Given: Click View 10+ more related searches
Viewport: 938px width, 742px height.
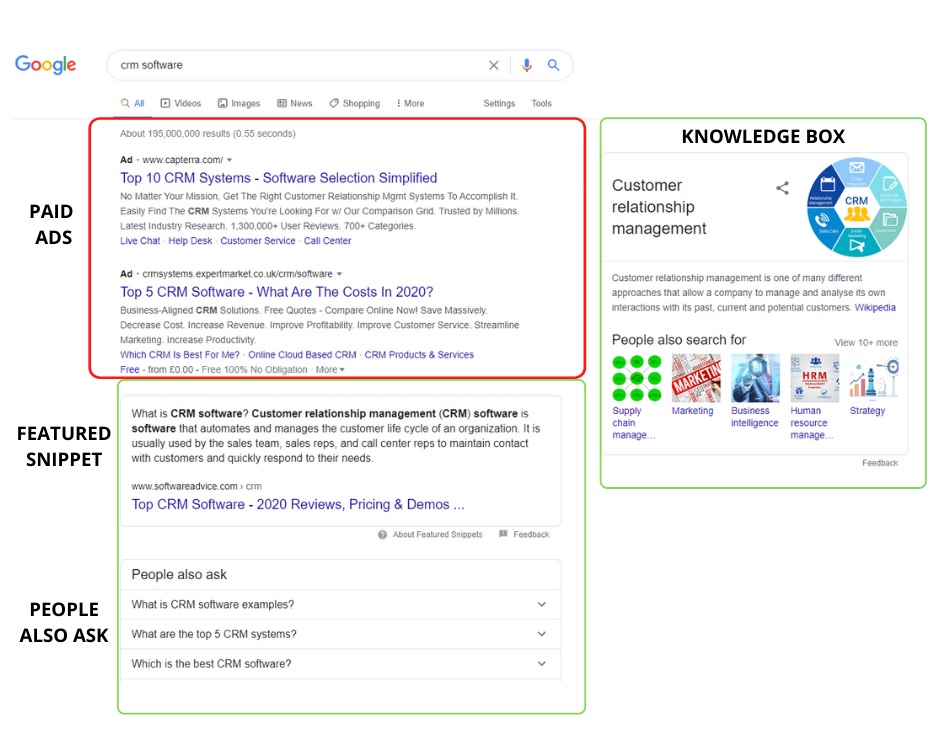Looking at the screenshot, I should click(866, 343).
